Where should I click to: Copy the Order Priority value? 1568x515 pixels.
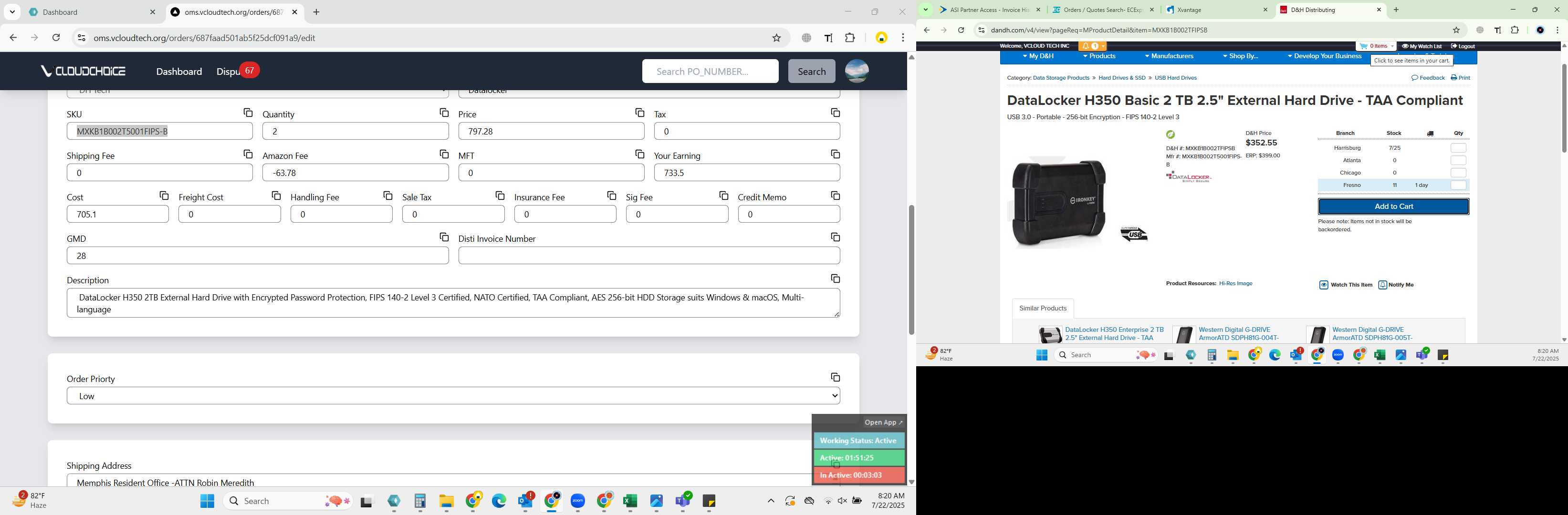835,378
